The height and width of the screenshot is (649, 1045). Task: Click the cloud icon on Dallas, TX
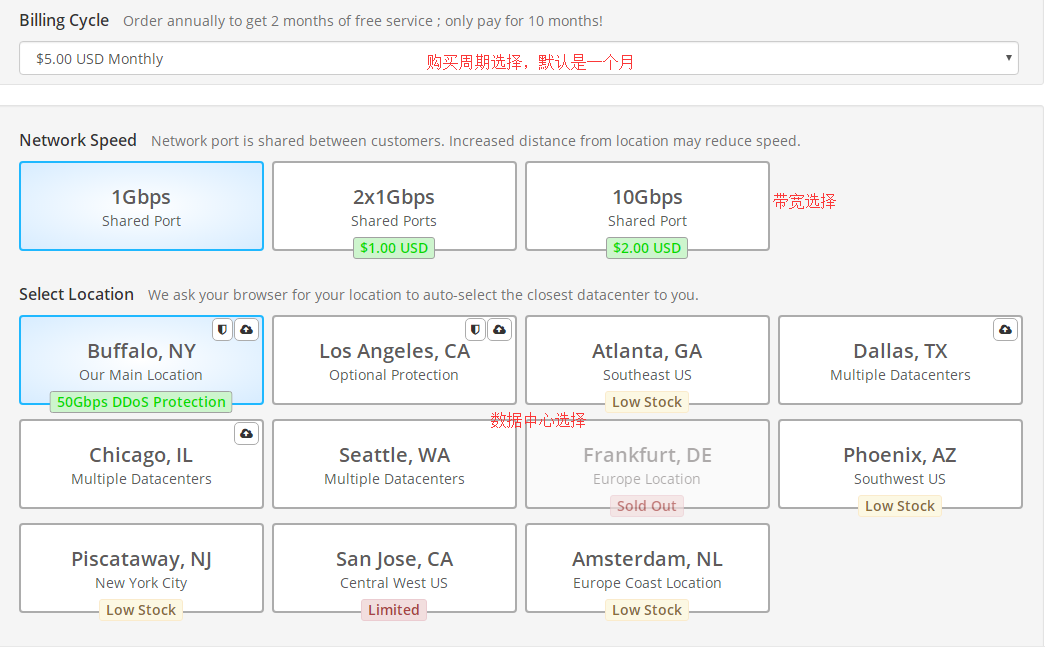point(1006,329)
